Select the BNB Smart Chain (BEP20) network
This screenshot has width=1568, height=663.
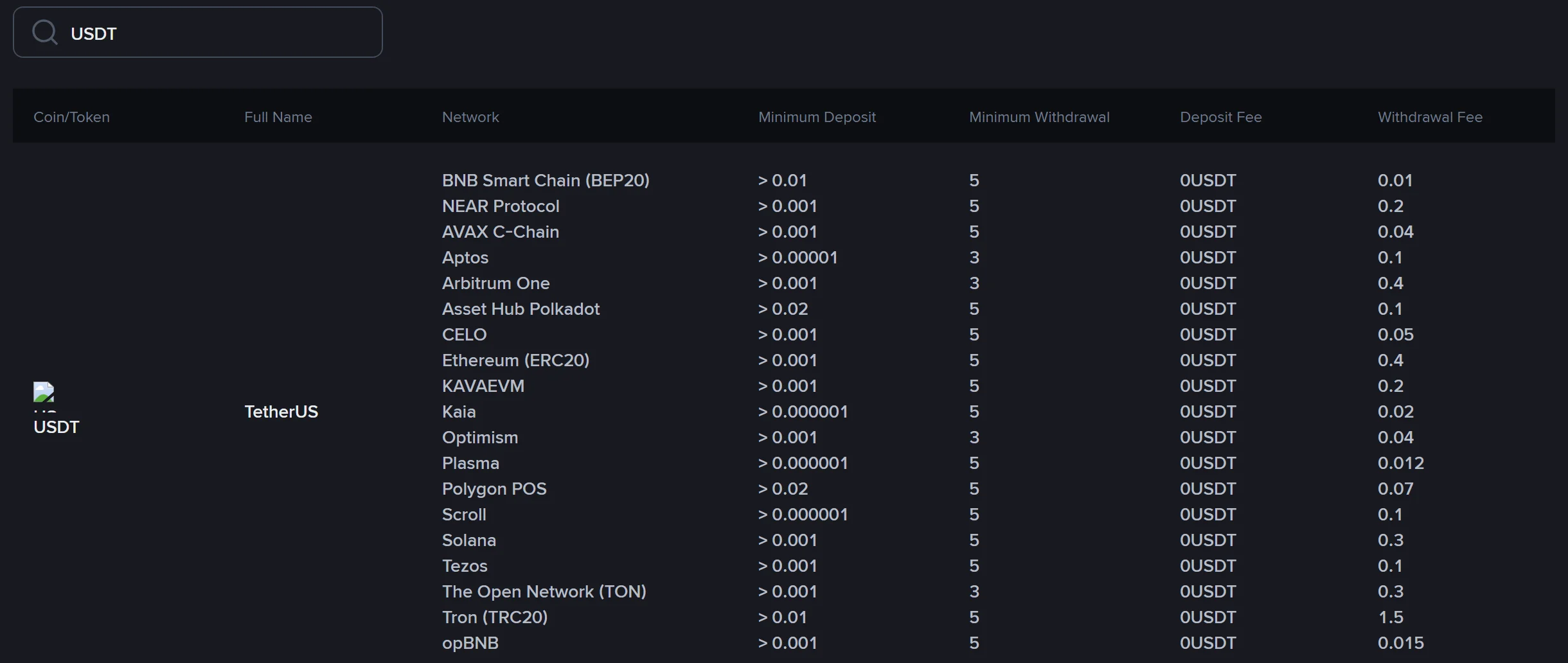pos(546,181)
